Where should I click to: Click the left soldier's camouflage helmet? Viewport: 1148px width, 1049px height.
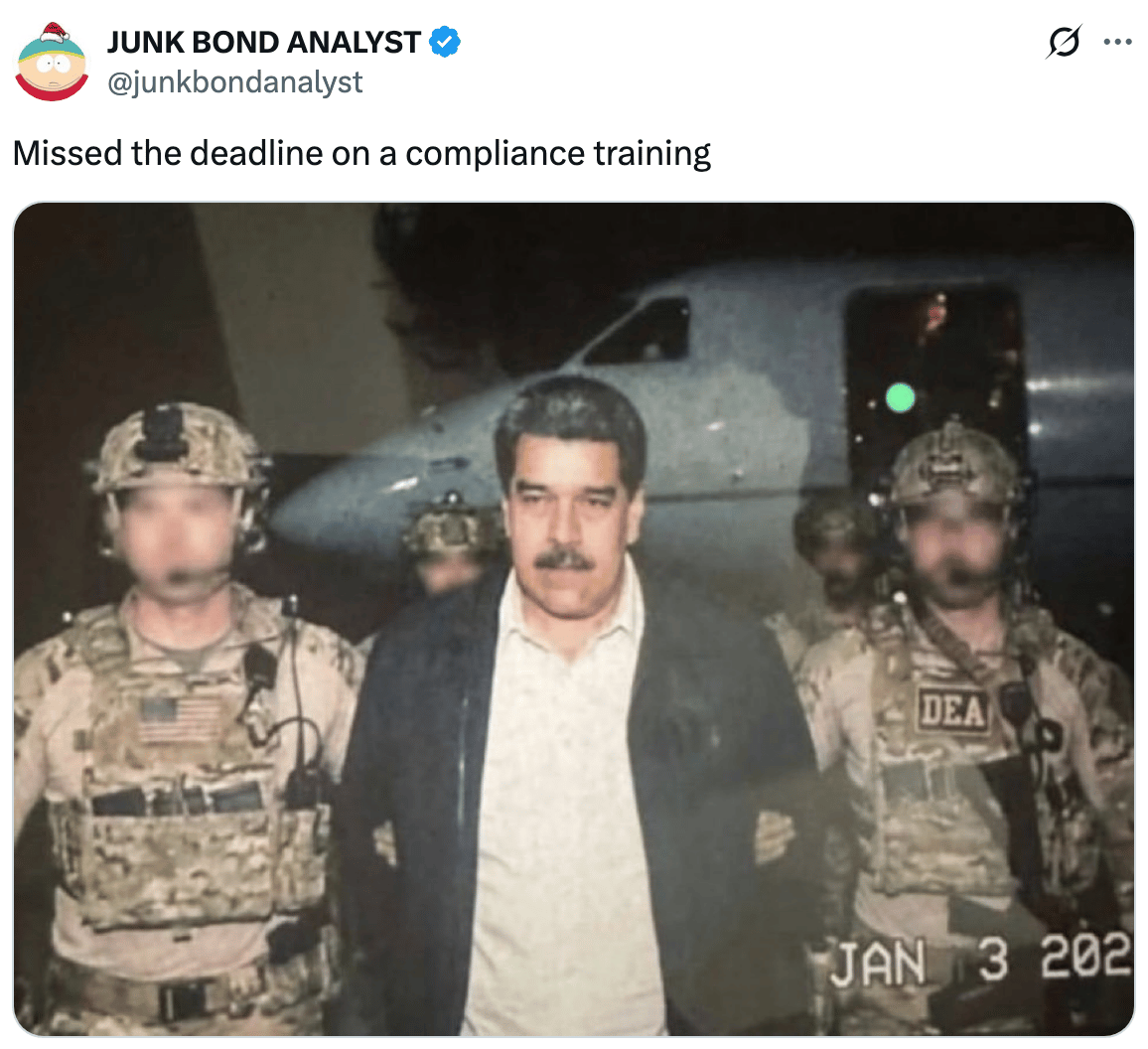(x=176, y=447)
